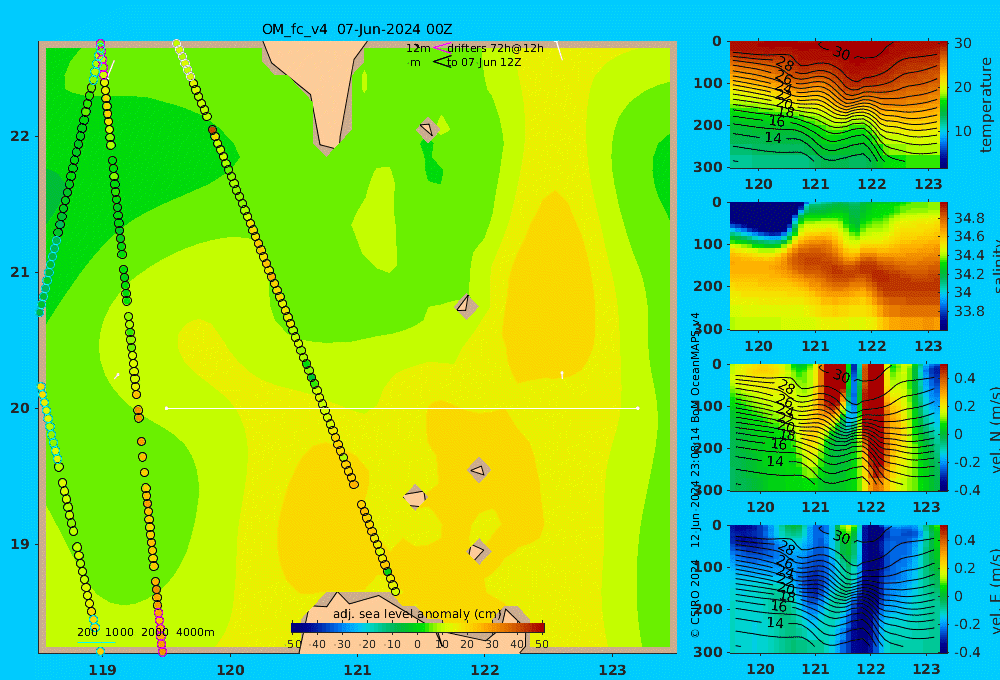The image size is (1000, 680).
Task: Click the sea level anomaly colorbar
Action: [x=418, y=628]
